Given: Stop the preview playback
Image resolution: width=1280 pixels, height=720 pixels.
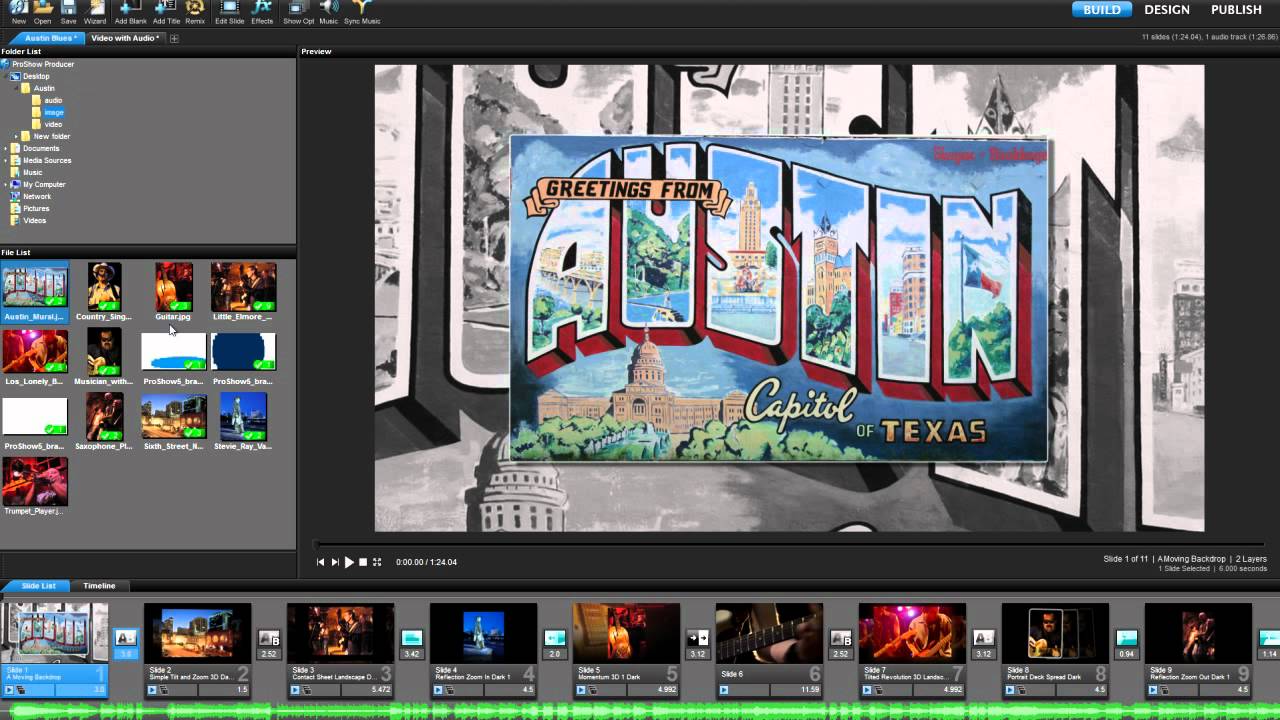Looking at the screenshot, I should coord(363,562).
